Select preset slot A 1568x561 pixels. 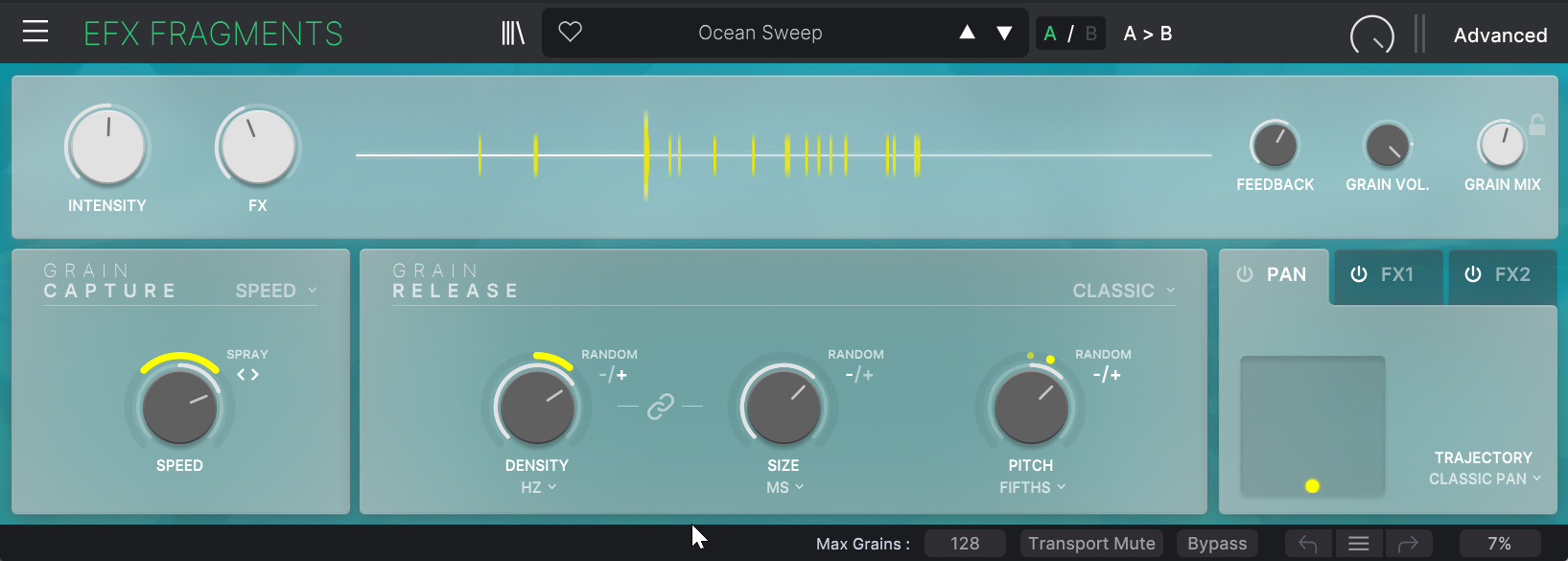(1050, 34)
